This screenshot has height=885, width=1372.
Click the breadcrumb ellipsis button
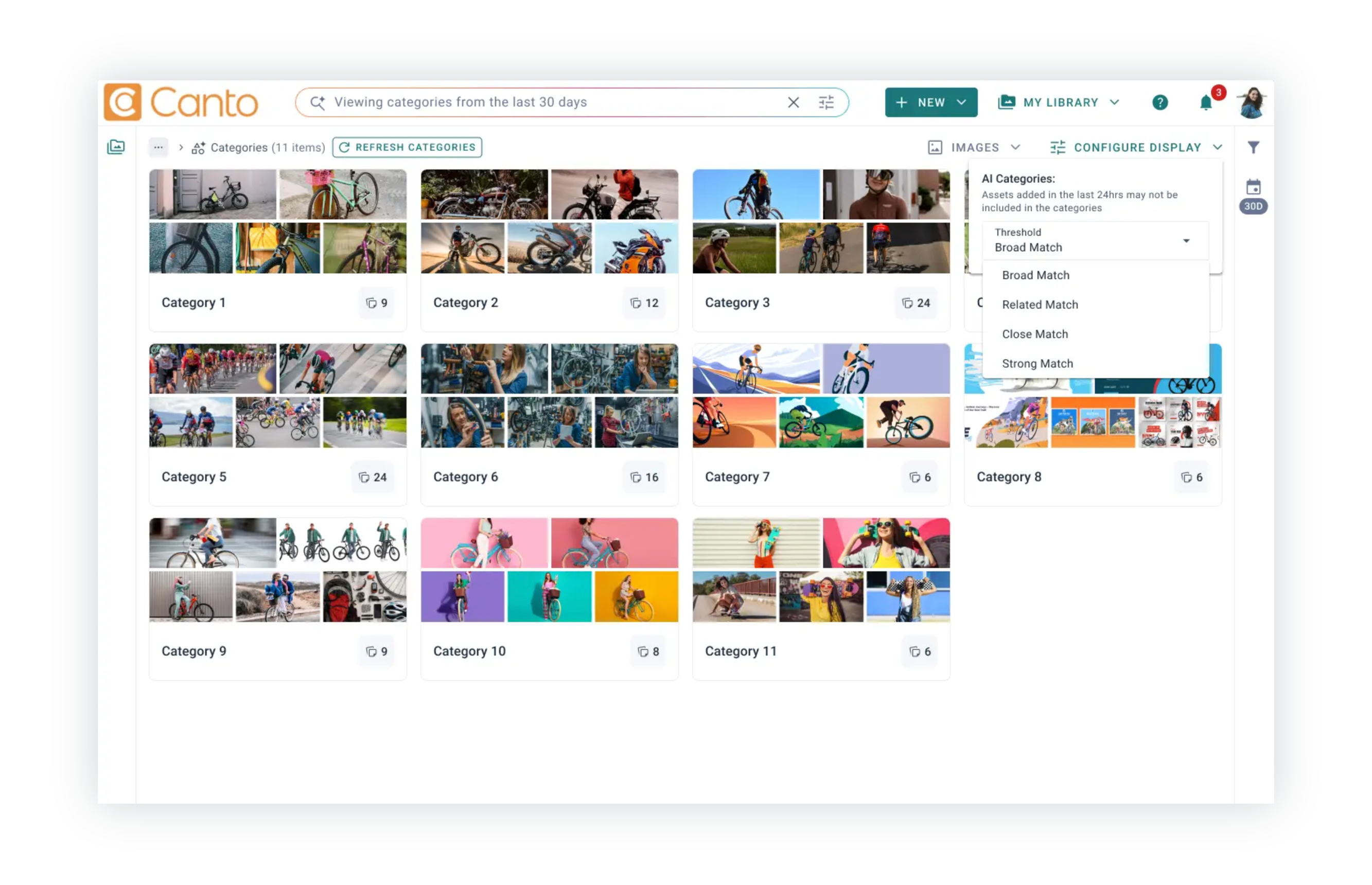pos(158,147)
